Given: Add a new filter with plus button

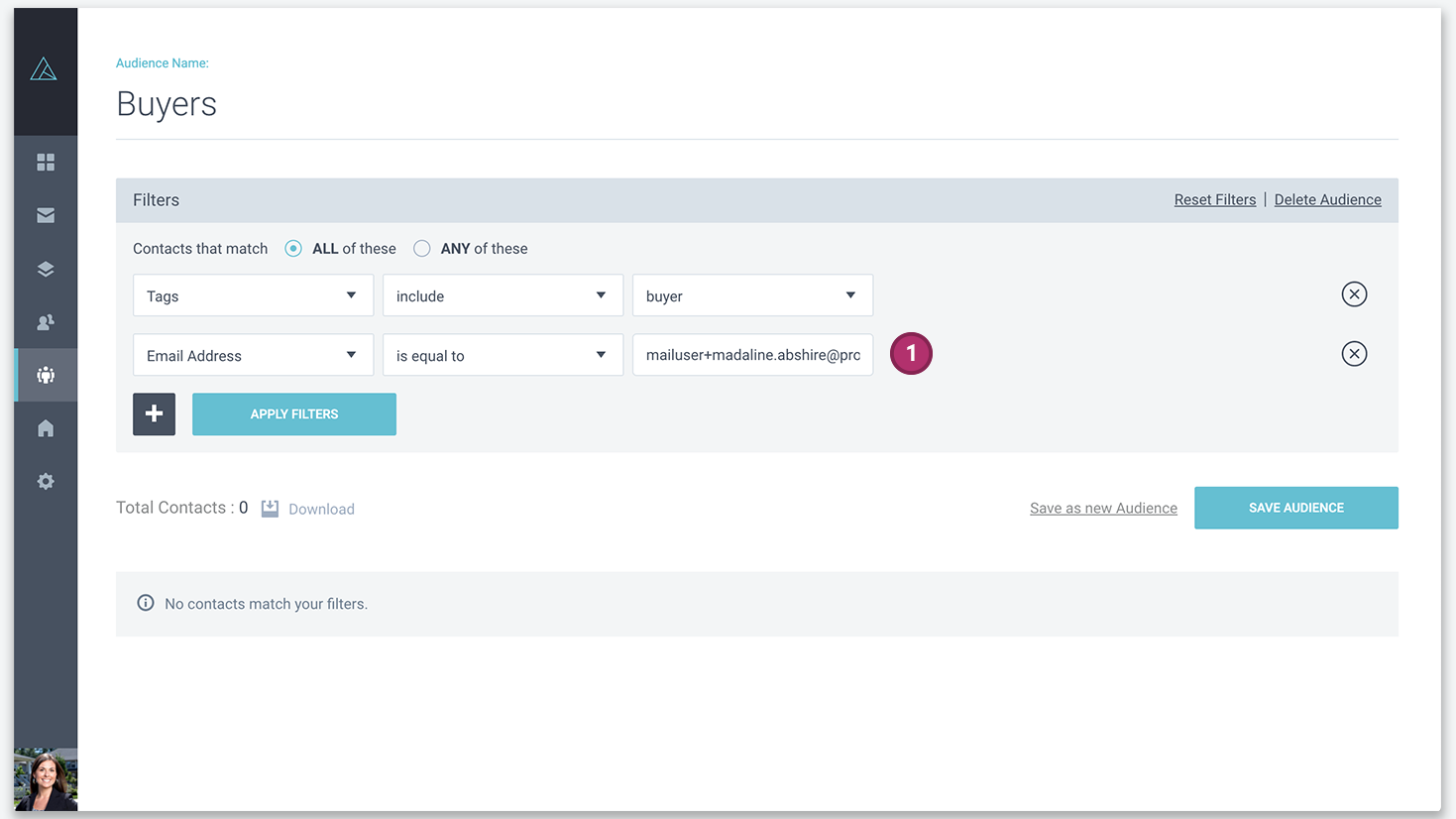Looking at the screenshot, I should [x=155, y=414].
